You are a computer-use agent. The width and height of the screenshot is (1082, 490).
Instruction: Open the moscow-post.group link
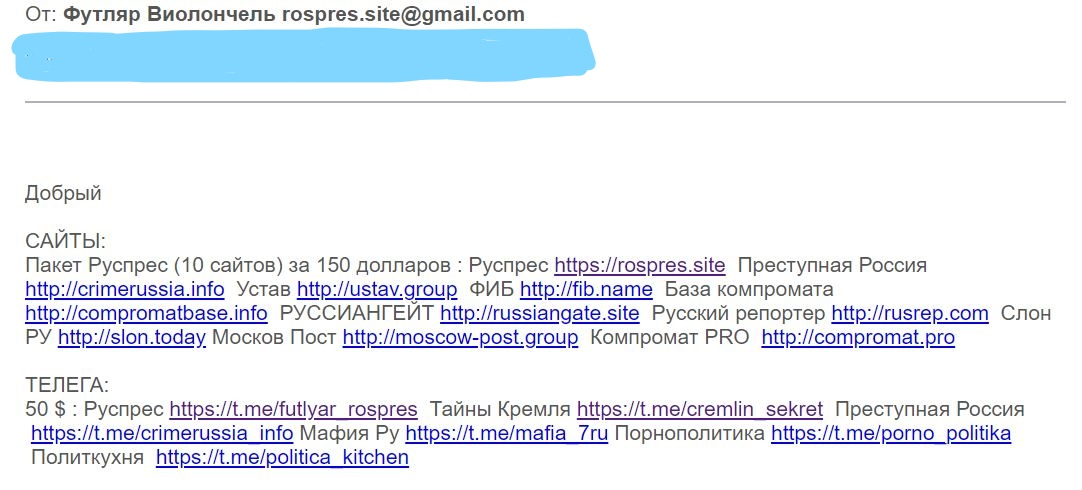coord(460,337)
